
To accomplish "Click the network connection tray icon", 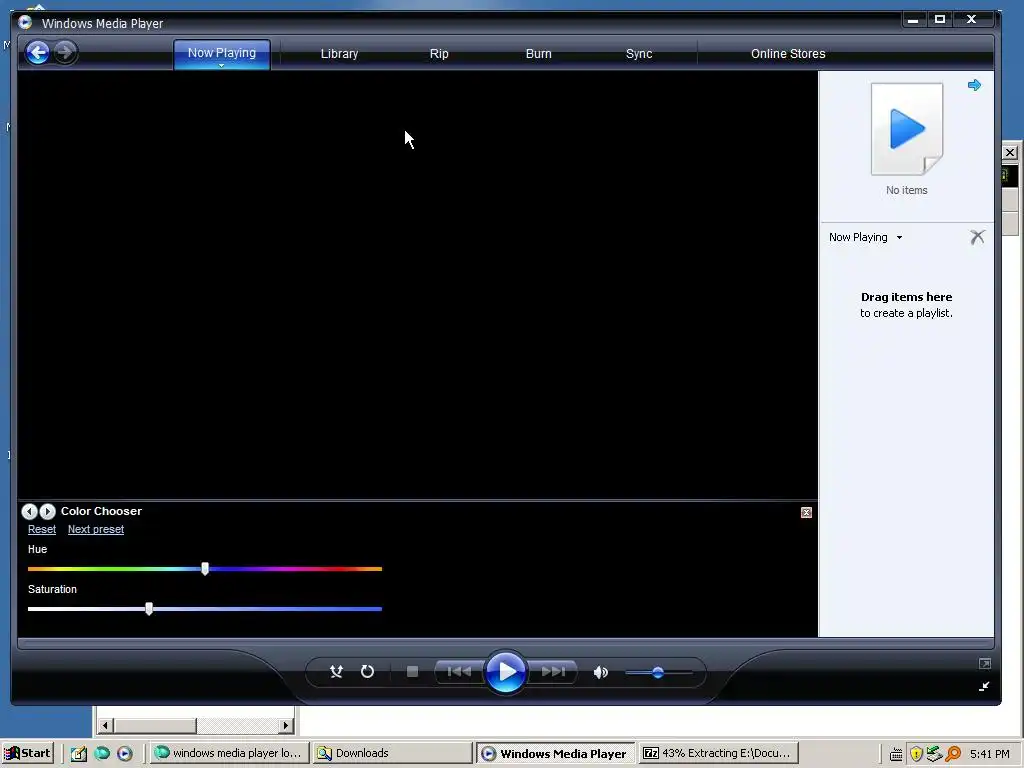I will [x=935, y=754].
